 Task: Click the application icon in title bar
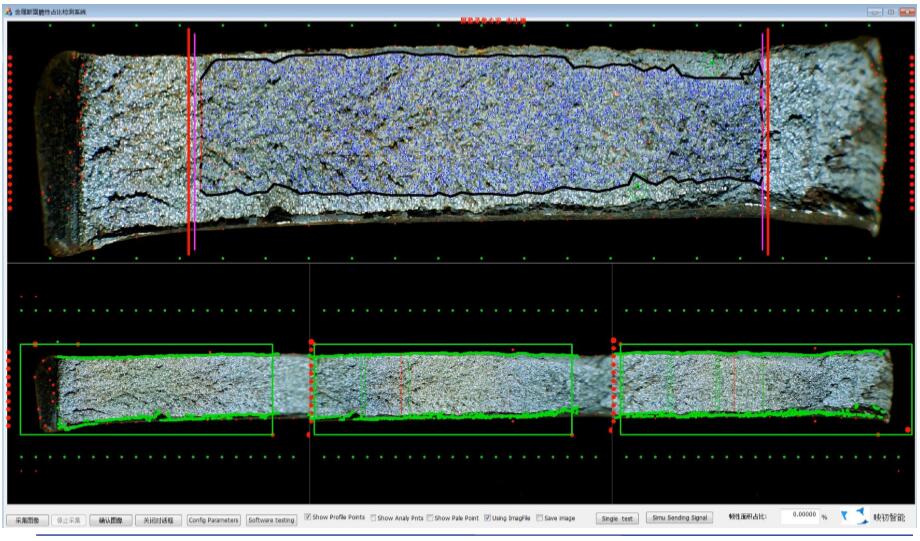[9, 11]
